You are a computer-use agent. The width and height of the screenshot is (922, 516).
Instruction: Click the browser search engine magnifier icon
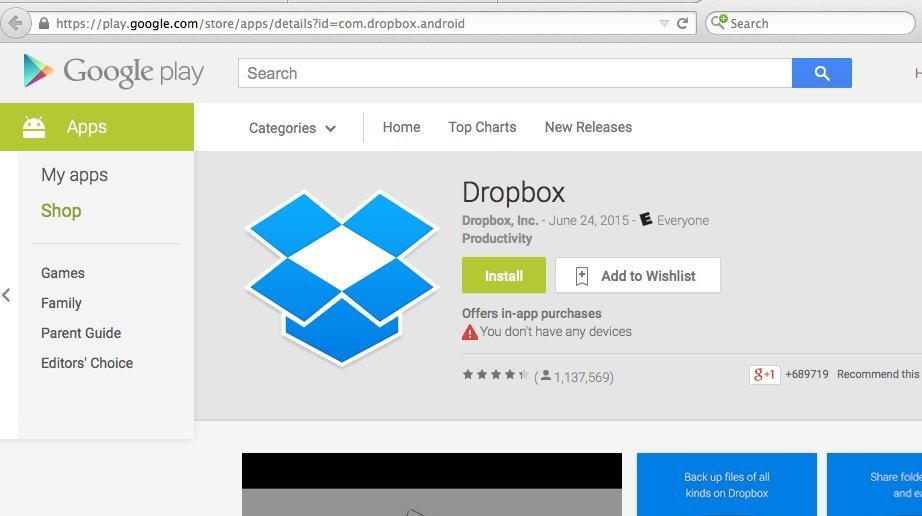(x=718, y=22)
